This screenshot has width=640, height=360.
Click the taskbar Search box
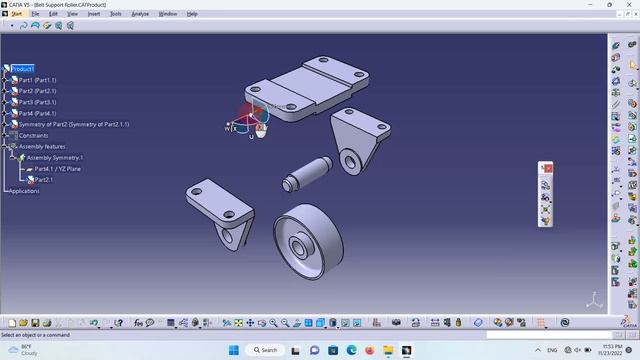point(265,350)
